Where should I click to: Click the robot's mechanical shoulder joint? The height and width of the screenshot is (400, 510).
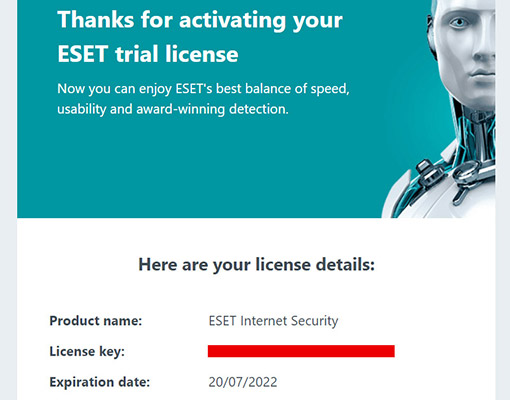pos(467,177)
